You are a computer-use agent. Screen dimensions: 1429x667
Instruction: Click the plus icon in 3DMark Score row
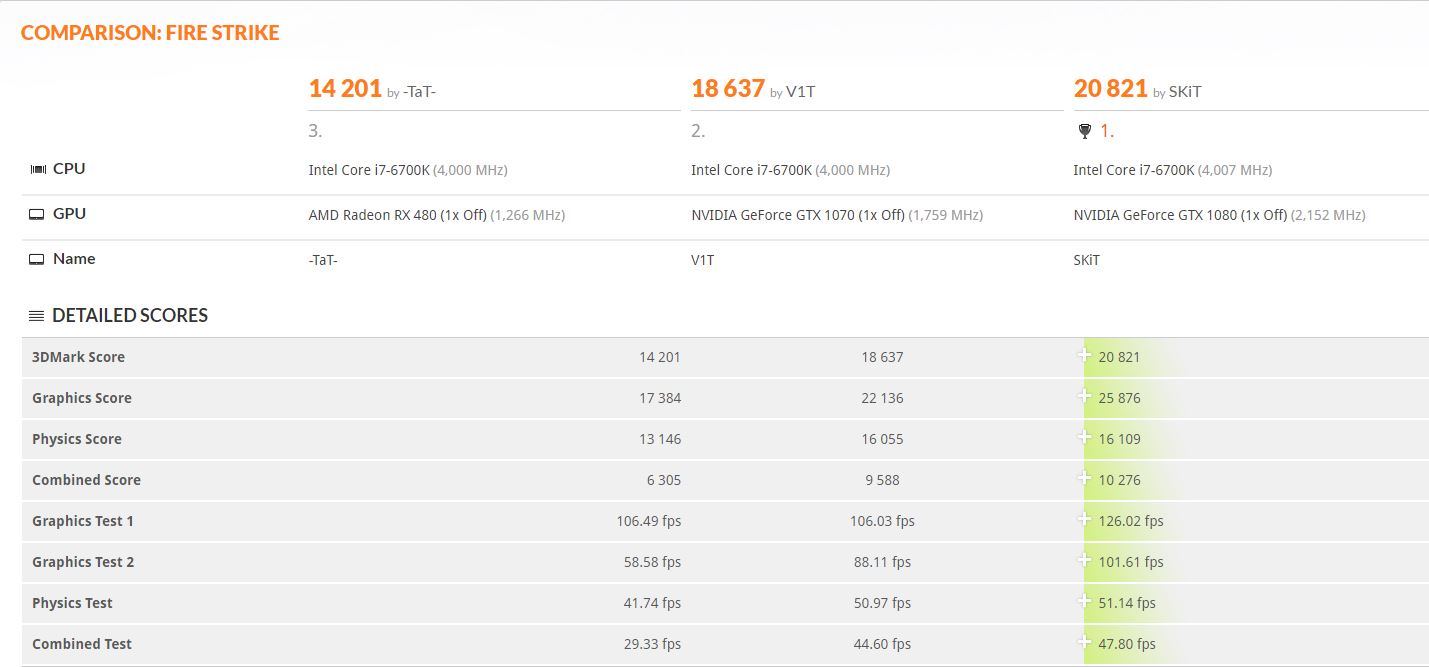click(1085, 355)
